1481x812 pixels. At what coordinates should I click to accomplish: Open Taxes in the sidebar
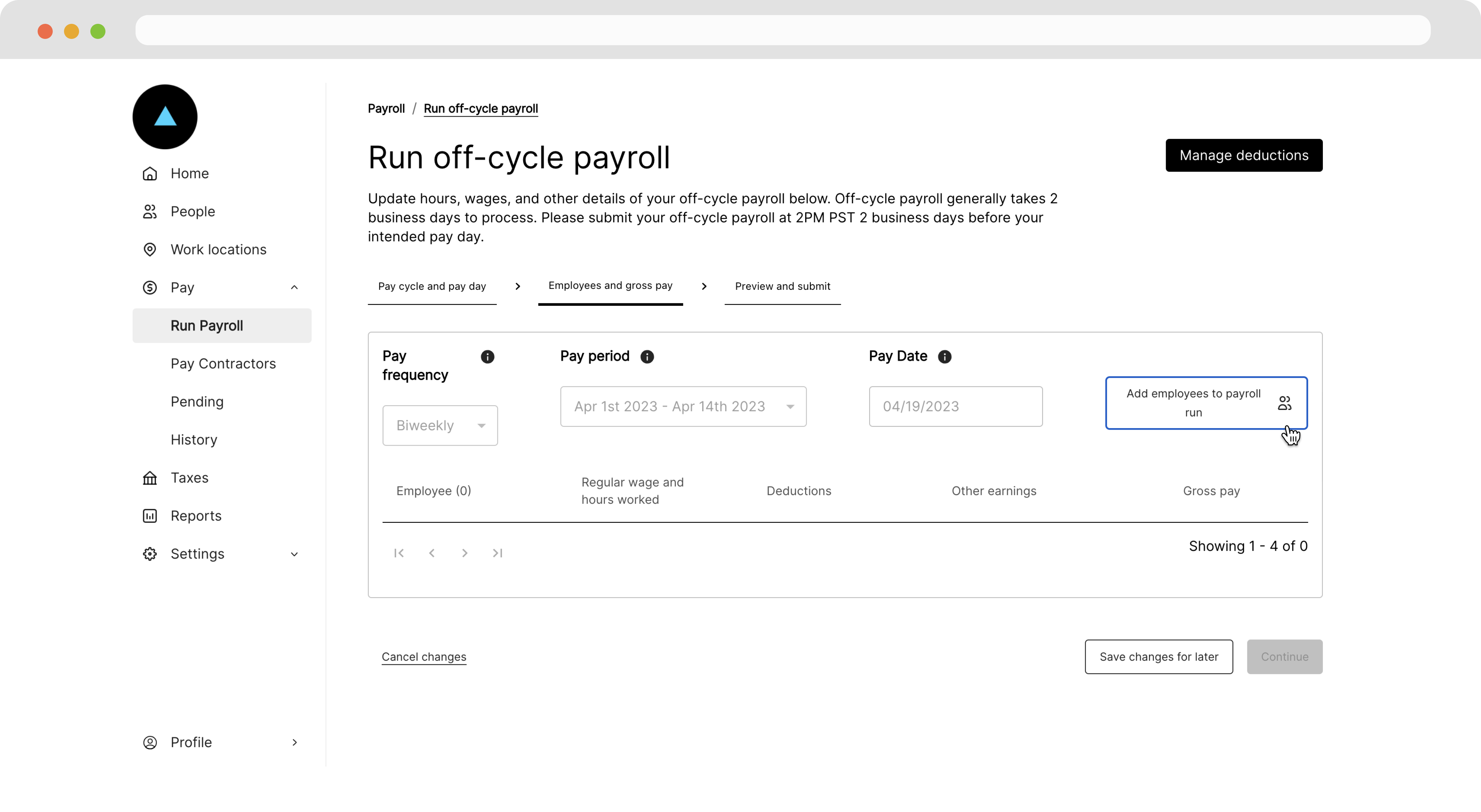[x=222, y=478]
